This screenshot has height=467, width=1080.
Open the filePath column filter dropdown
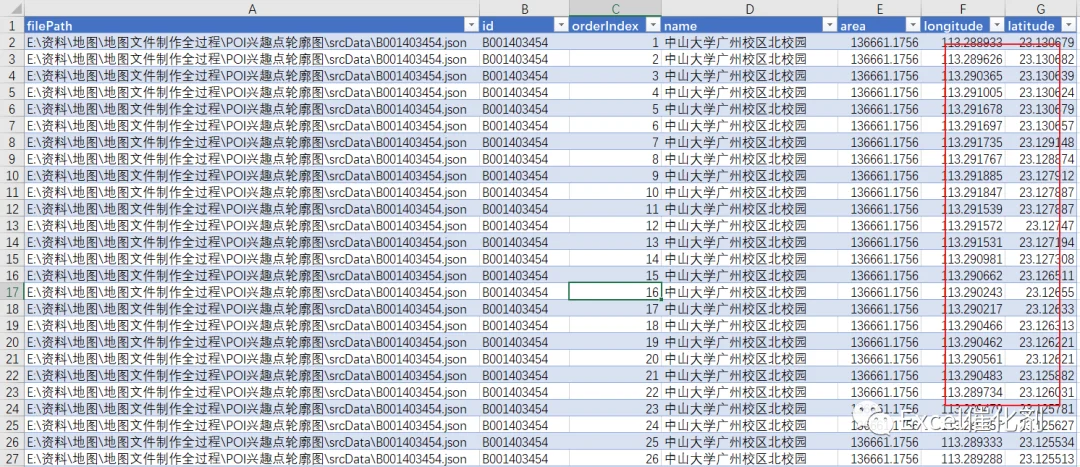pyautogui.click(x=471, y=25)
